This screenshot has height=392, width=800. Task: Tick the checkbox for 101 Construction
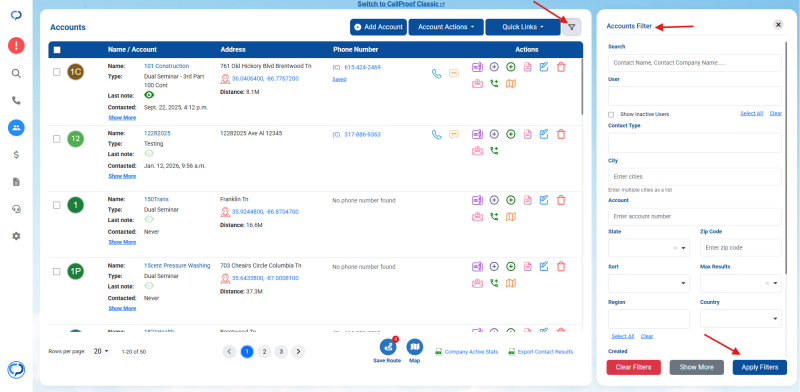tap(57, 72)
